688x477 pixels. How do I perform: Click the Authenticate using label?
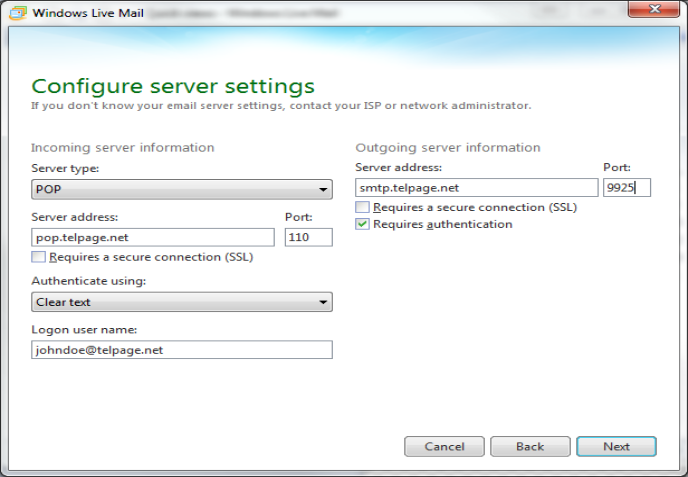pyautogui.click(x=88, y=281)
